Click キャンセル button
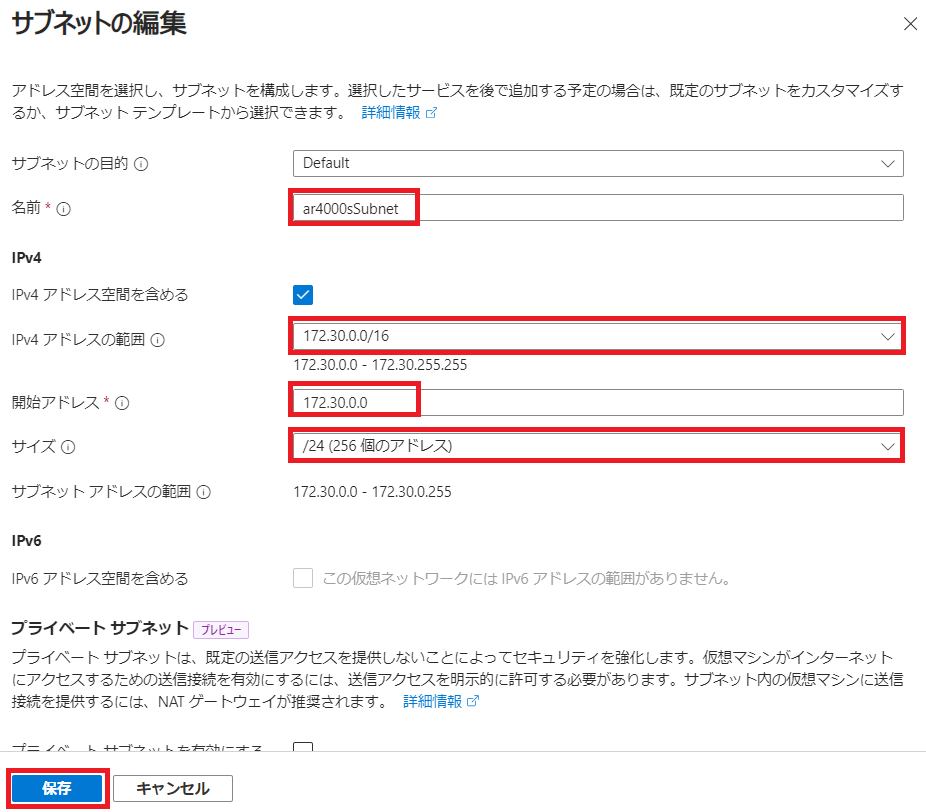Viewport: 926px width, 812px height. click(173, 788)
